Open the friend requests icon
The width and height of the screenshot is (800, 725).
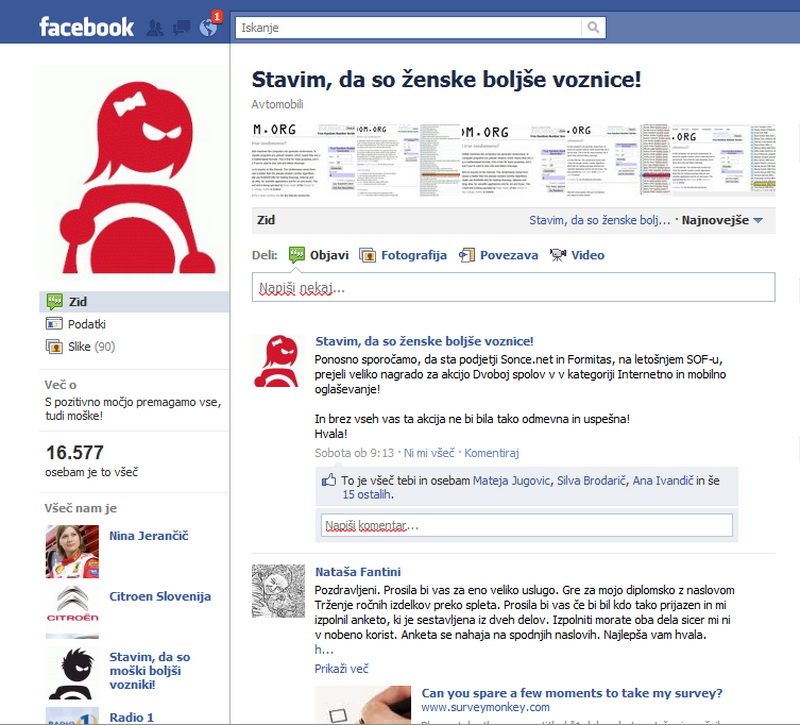click(155, 28)
